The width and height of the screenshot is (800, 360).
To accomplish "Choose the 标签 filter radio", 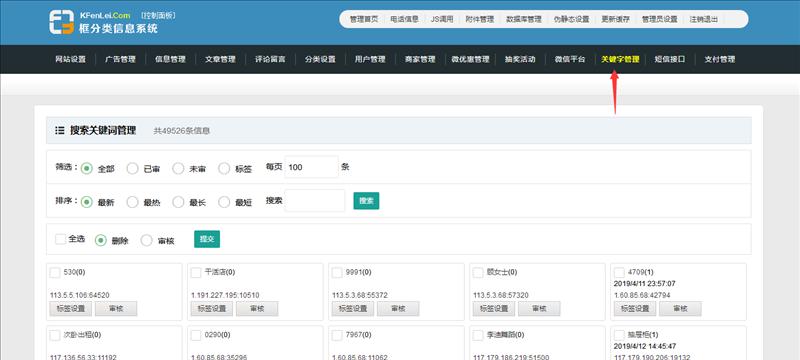I will click(x=224, y=168).
